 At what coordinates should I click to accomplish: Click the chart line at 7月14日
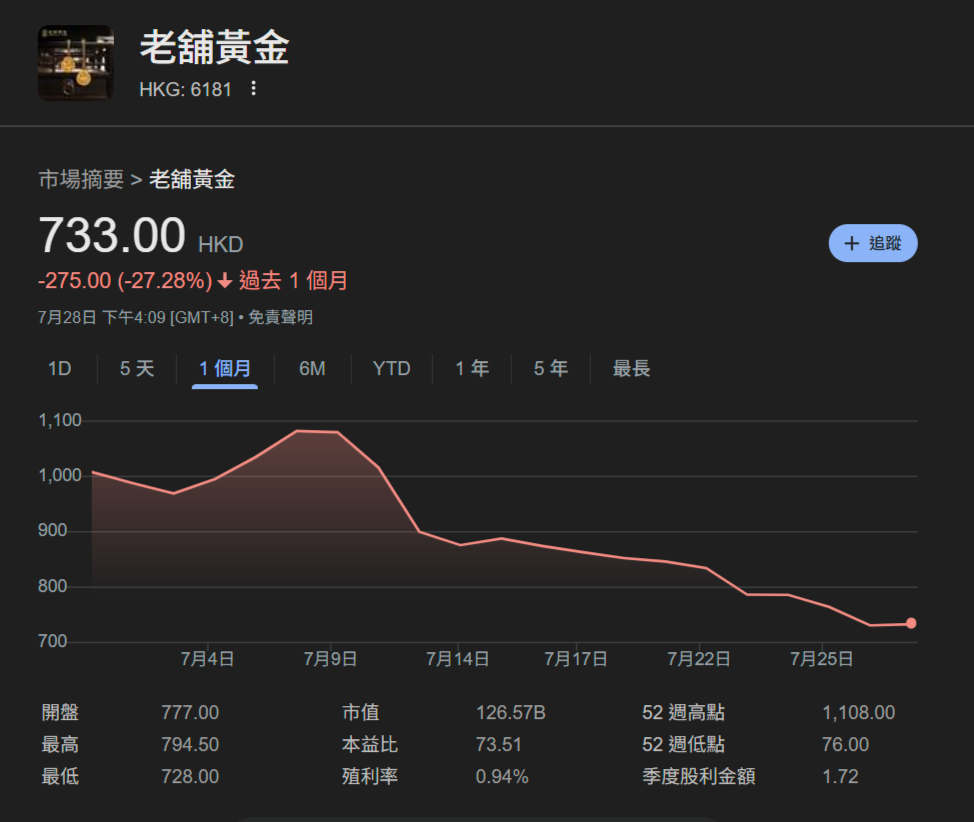pos(459,545)
